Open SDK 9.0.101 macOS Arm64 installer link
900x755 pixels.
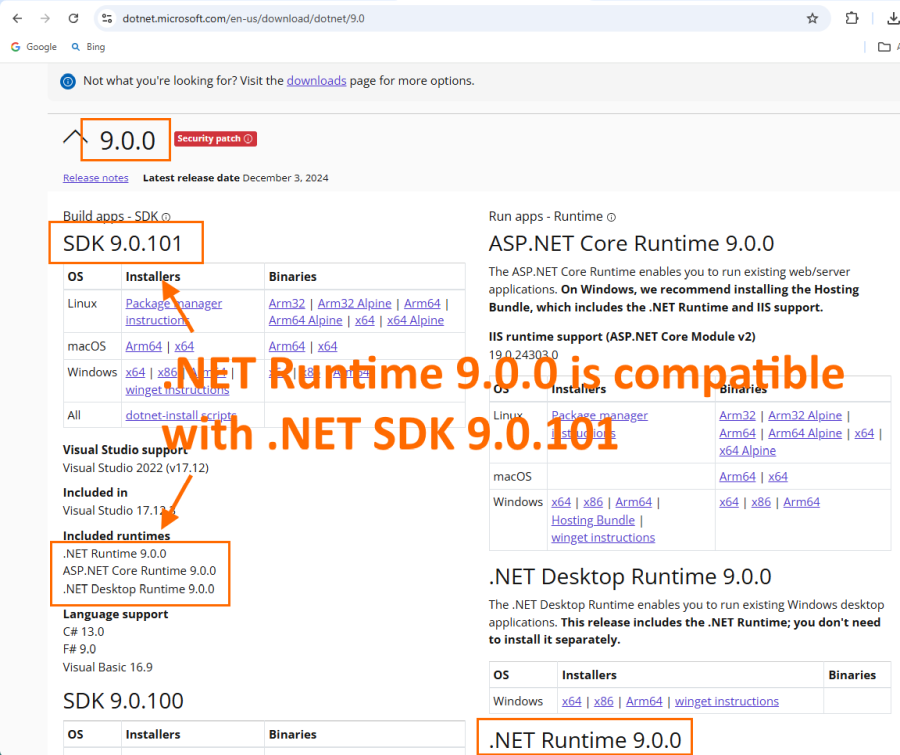143,346
